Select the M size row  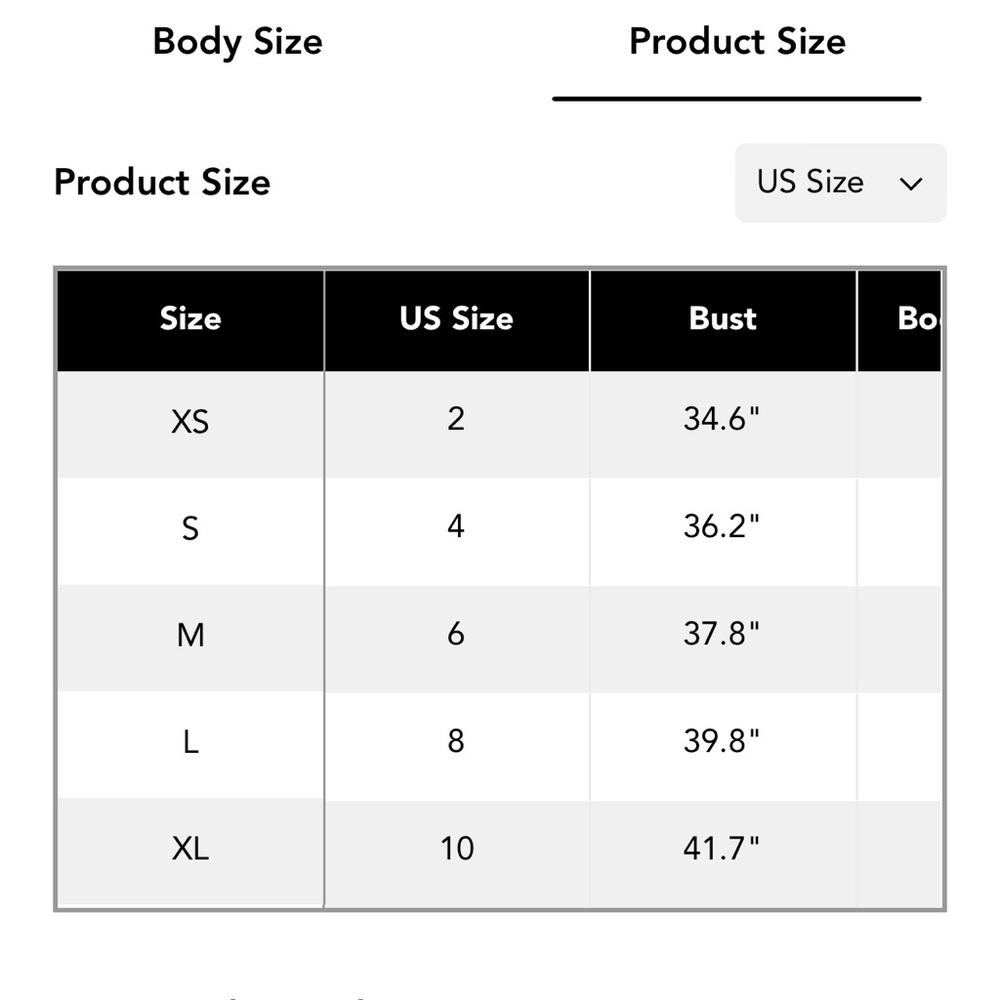pos(499,638)
